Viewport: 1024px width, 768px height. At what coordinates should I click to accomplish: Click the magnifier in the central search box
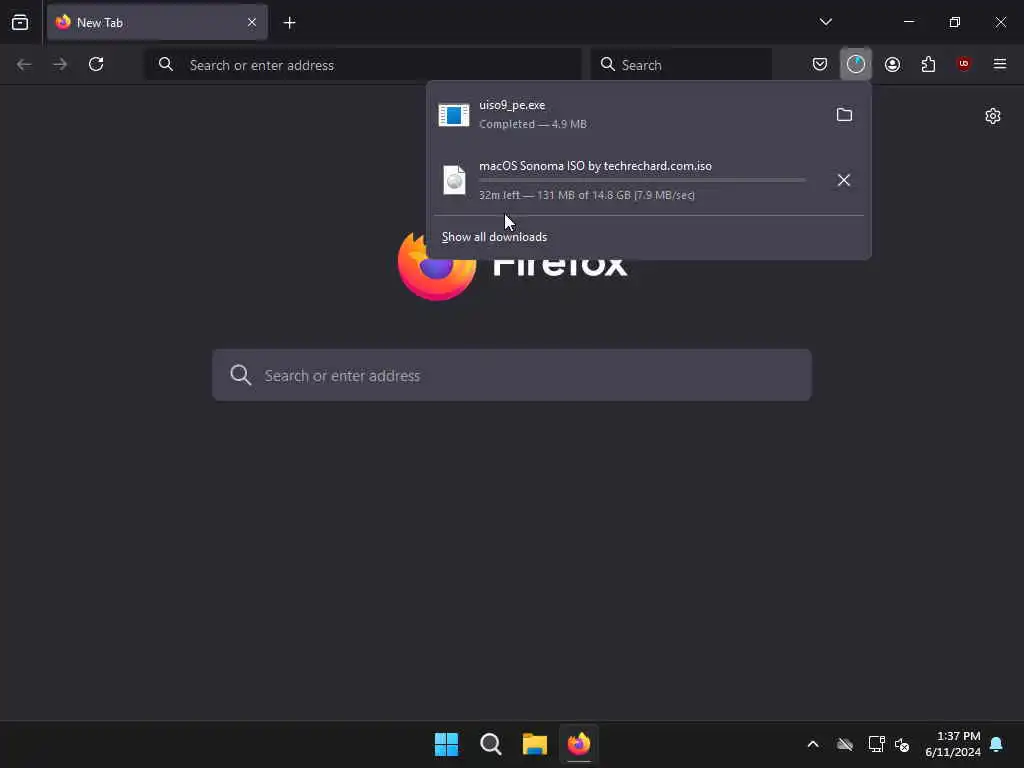tap(240, 375)
